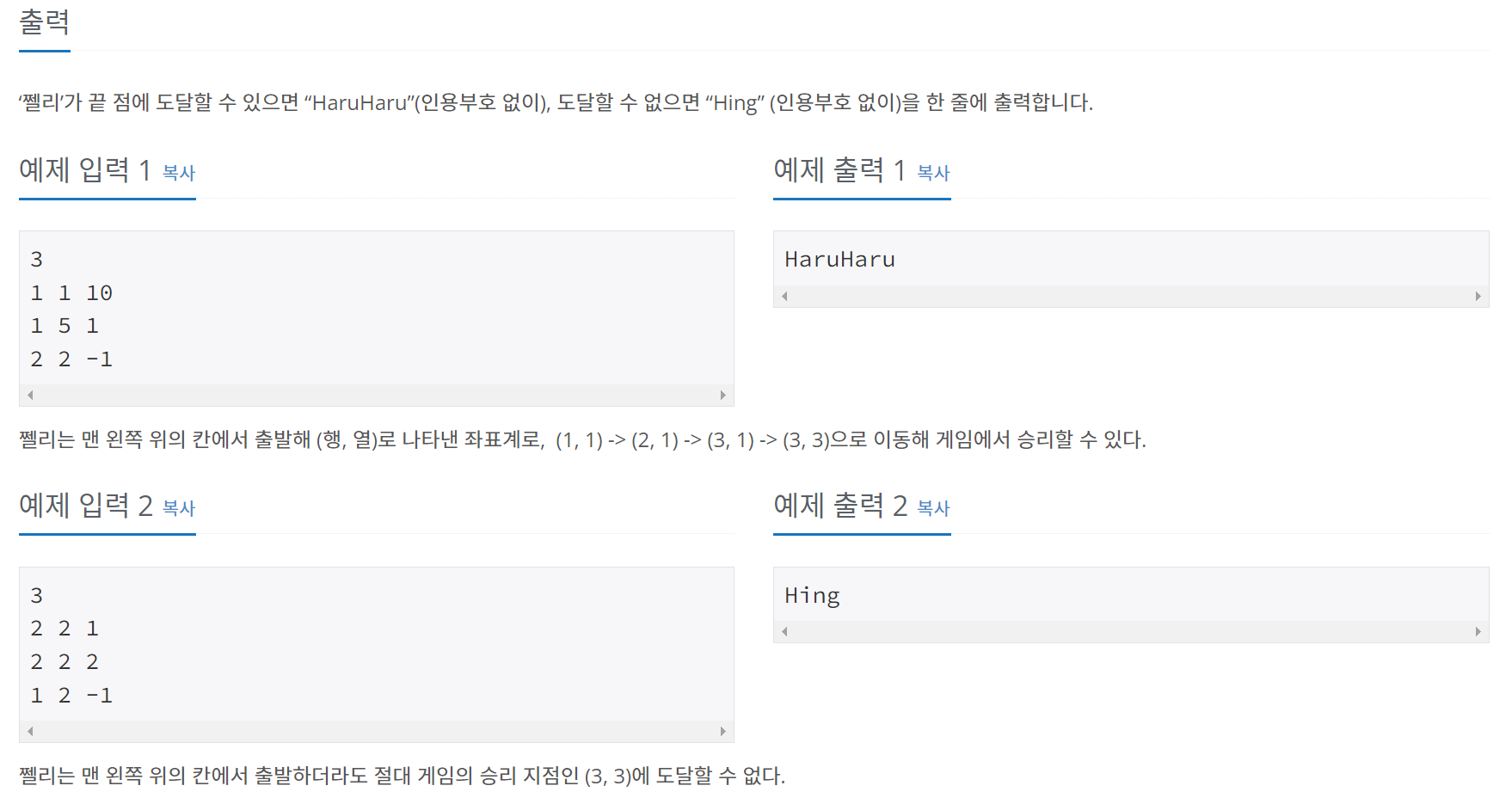Click 복사 next to 예제 출력 2

933,508
